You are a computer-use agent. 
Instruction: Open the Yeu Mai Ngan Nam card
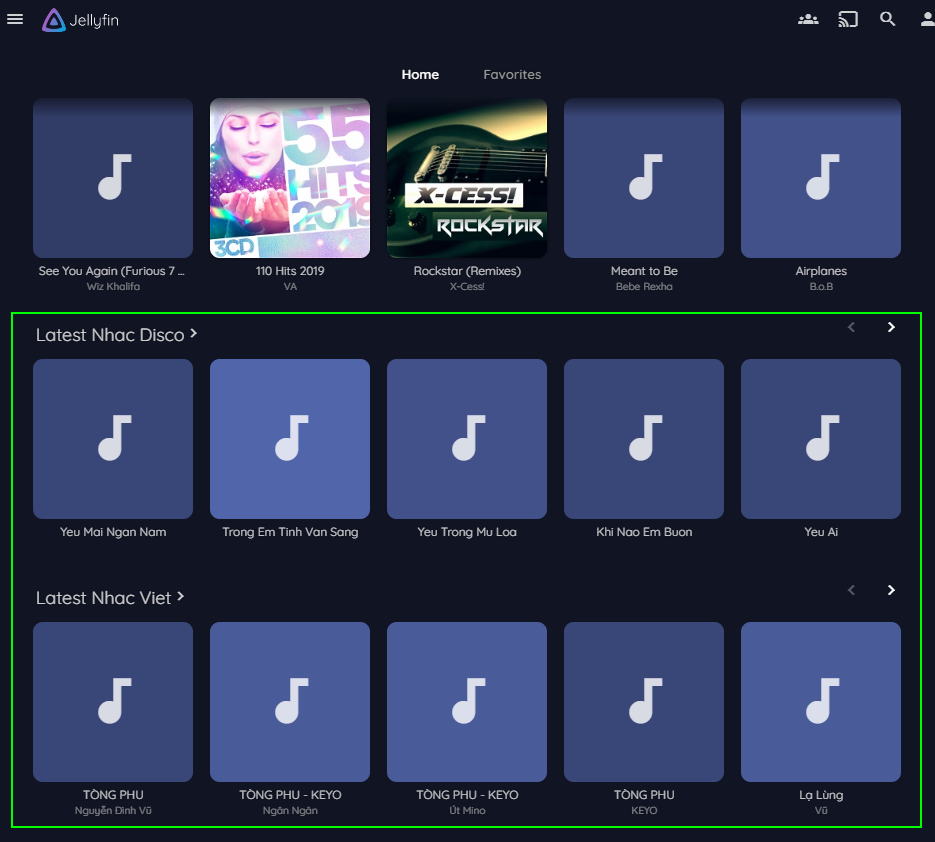click(113, 439)
